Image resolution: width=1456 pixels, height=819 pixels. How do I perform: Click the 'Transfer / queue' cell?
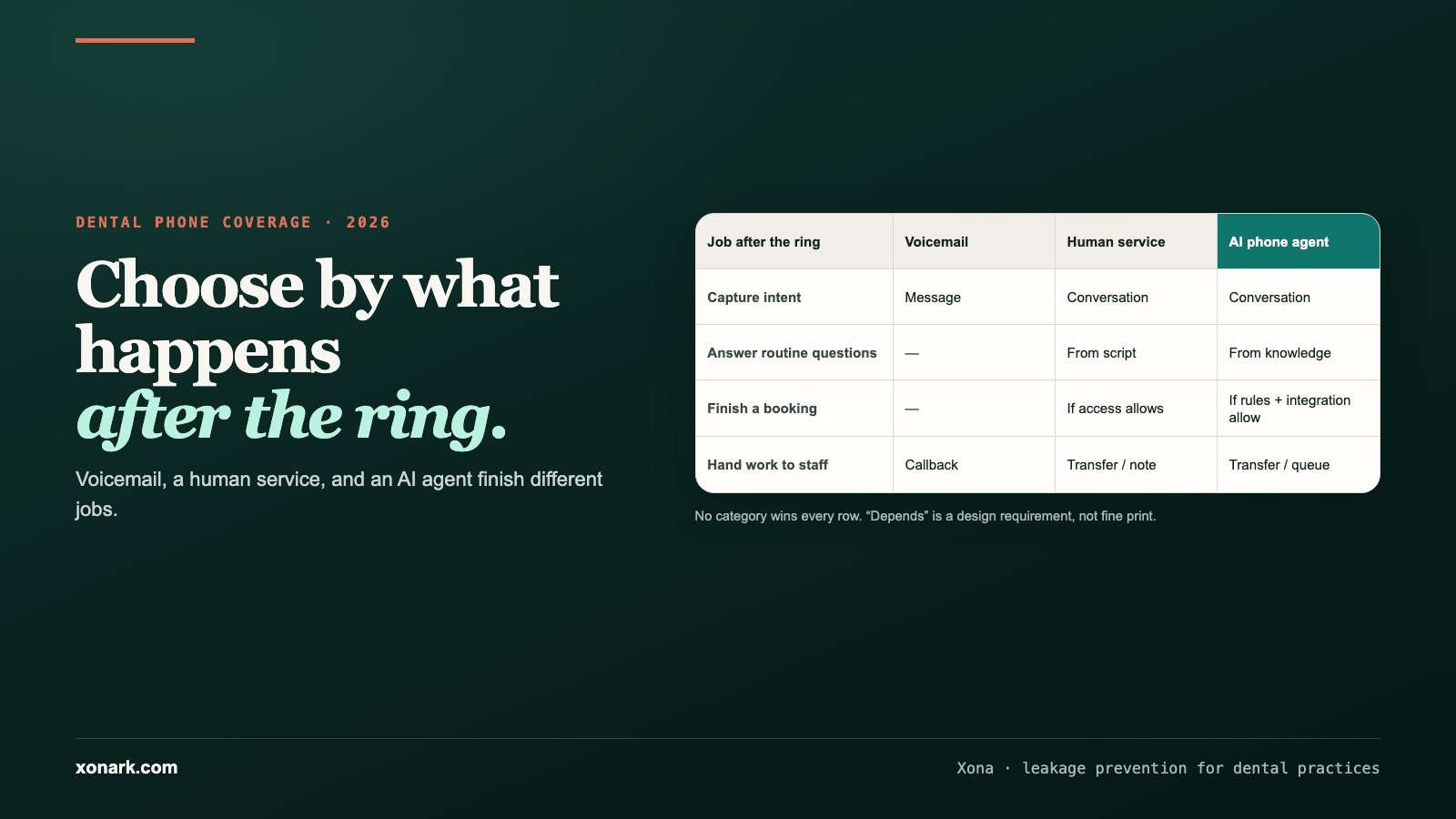coord(1299,465)
